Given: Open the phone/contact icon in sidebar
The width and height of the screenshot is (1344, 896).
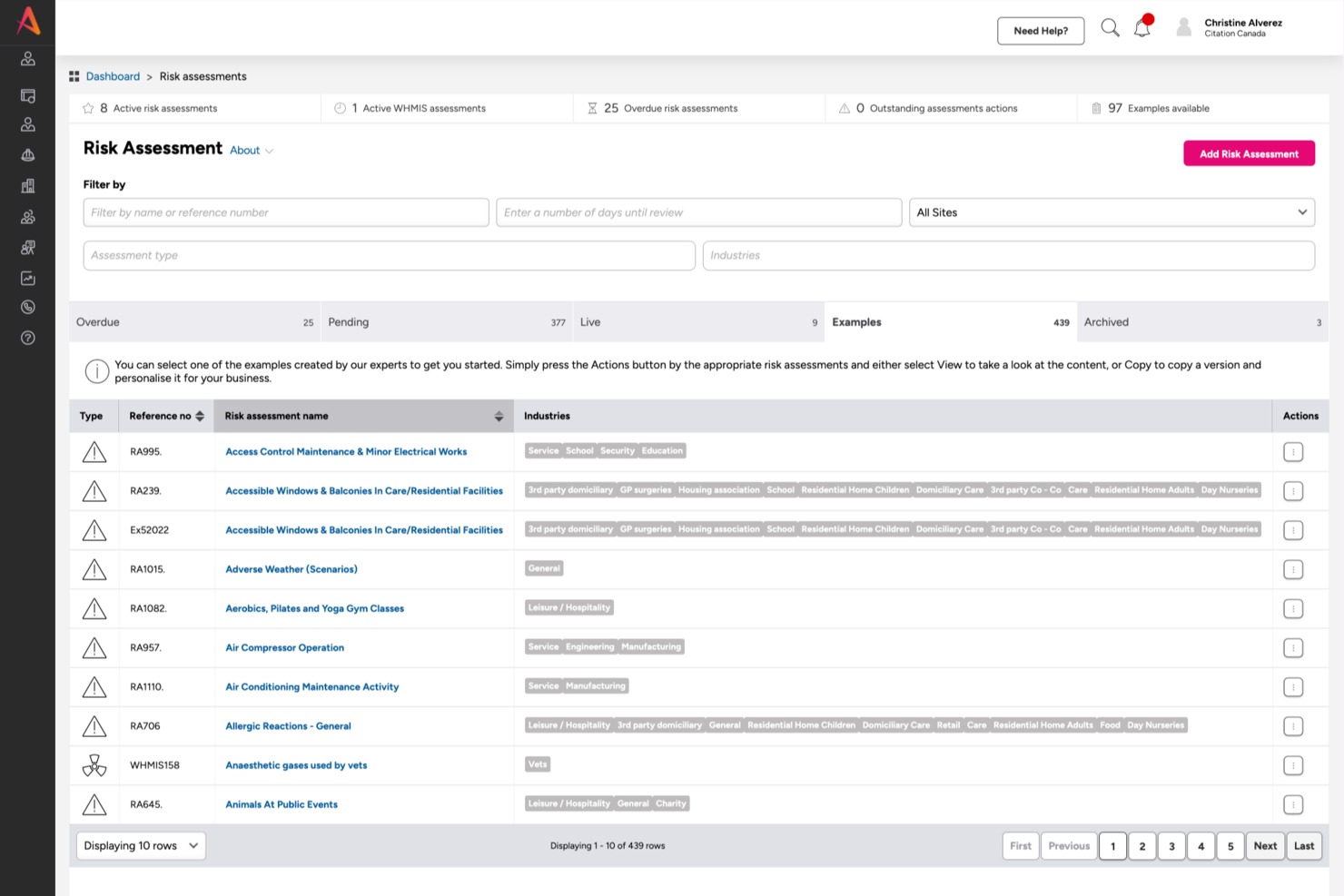Looking at the screenshot, I should coord(27,307).
